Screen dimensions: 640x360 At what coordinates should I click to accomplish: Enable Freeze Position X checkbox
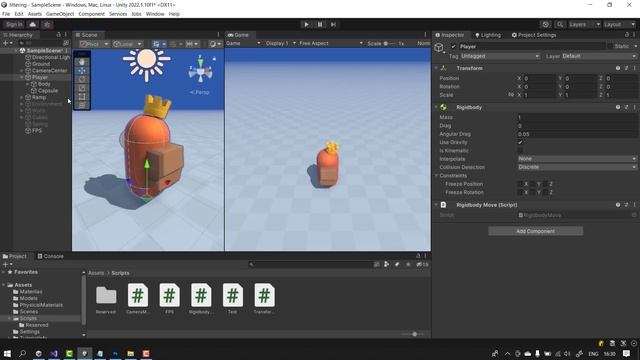520,184
